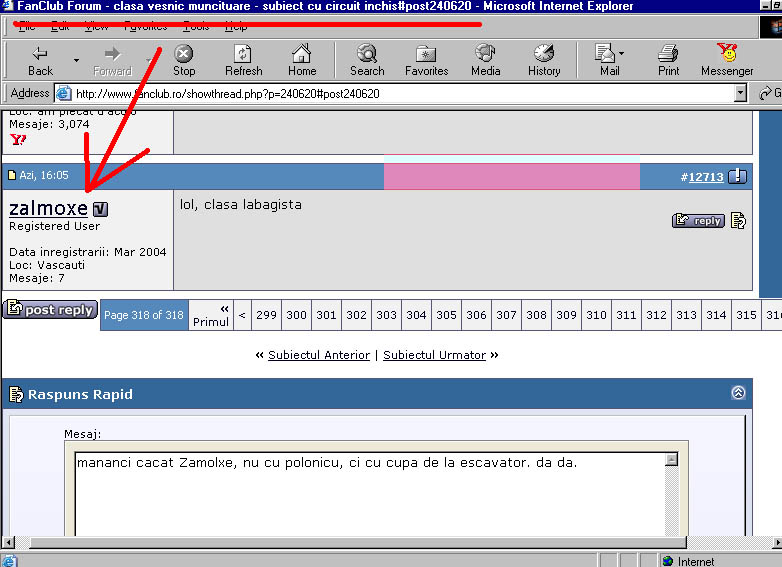Screen dimensions: 782x567
Task: Launch Messenger from toolbar
Action: pos(727,60)
